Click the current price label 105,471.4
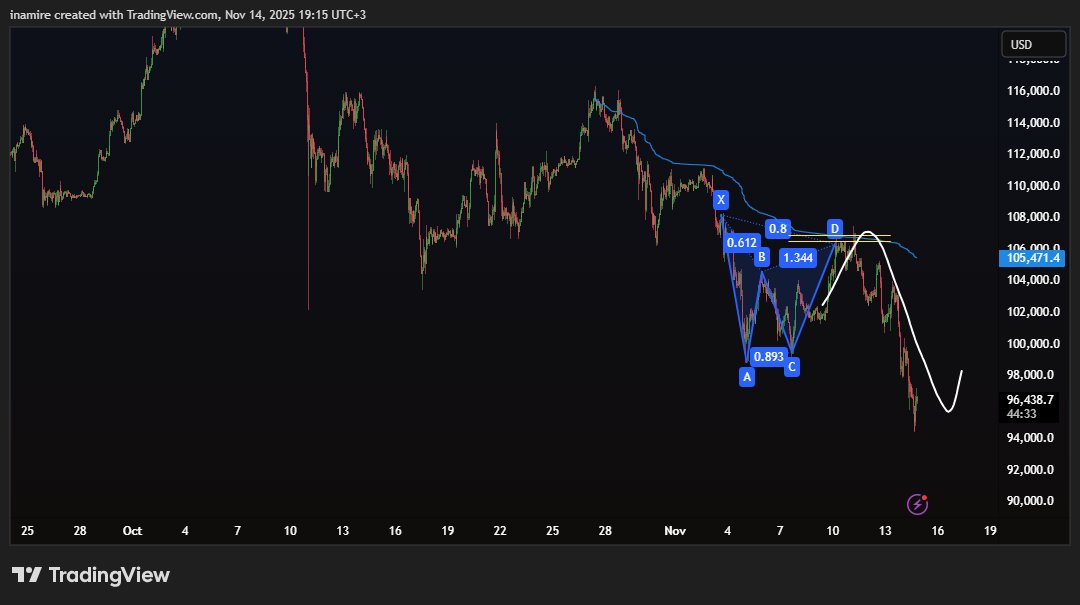This screenshot has width=1080, height=605. point(1036,258)
